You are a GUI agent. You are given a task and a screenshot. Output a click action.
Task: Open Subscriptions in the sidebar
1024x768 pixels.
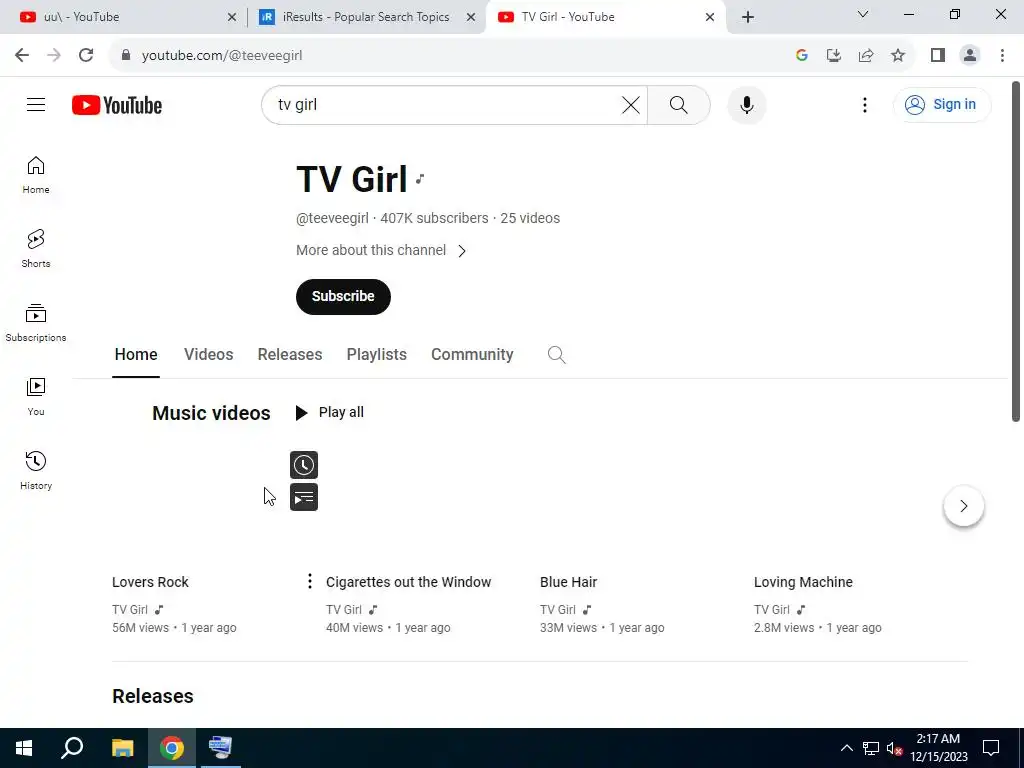(36, 323)
